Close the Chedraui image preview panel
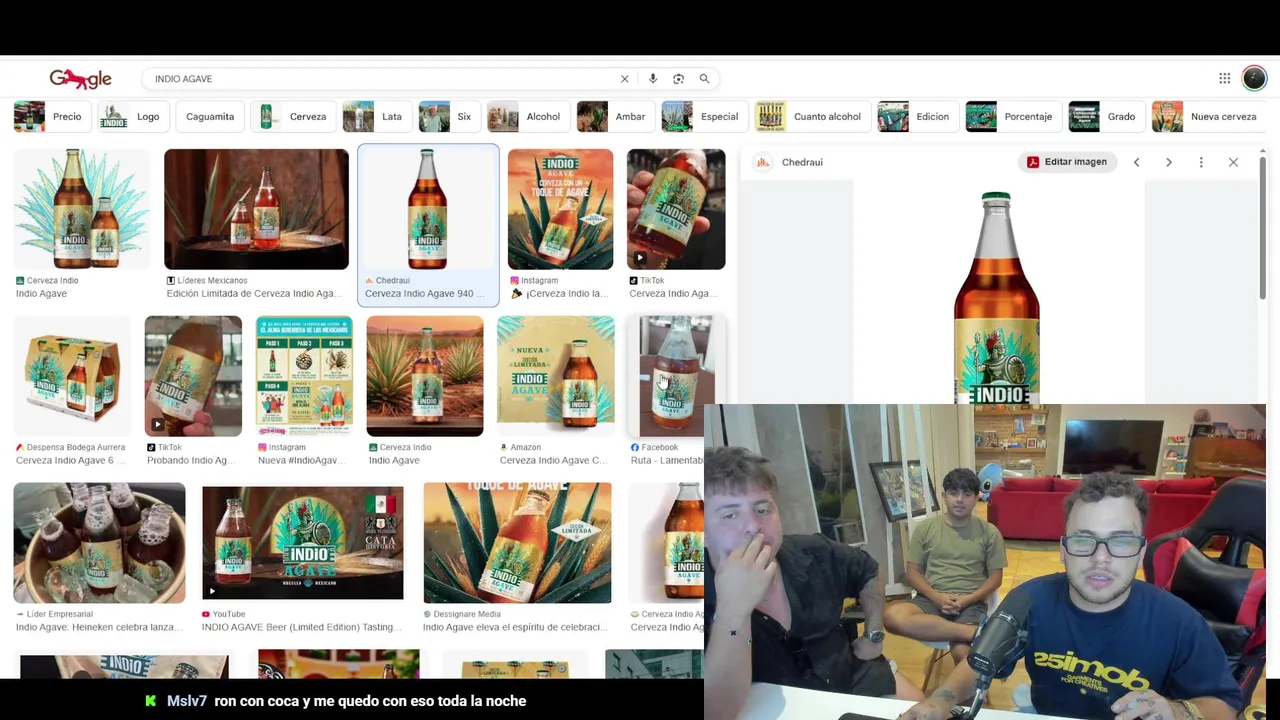This screenshot has height=720, width=1280. click(1233, 162)
